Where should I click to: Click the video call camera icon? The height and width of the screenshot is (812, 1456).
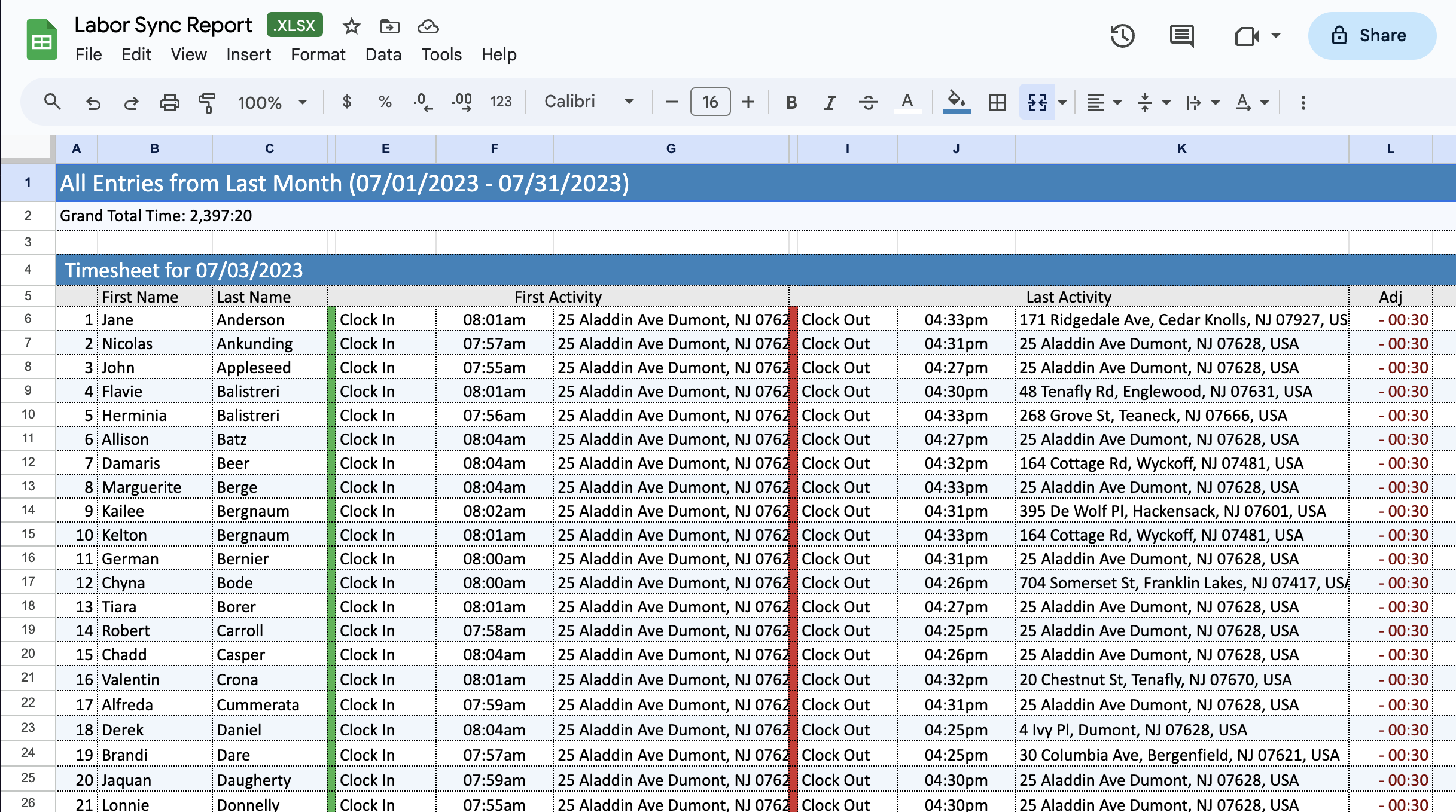tap(1248, 36)
